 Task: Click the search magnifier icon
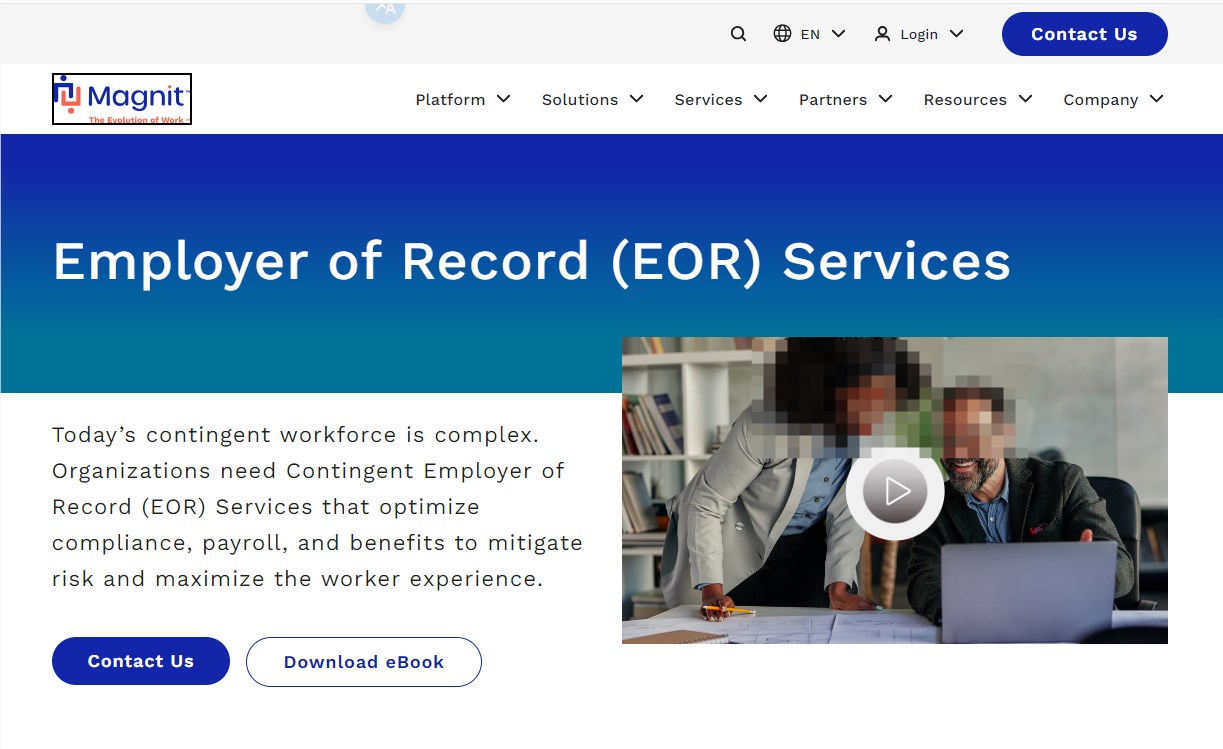[738, 34]
